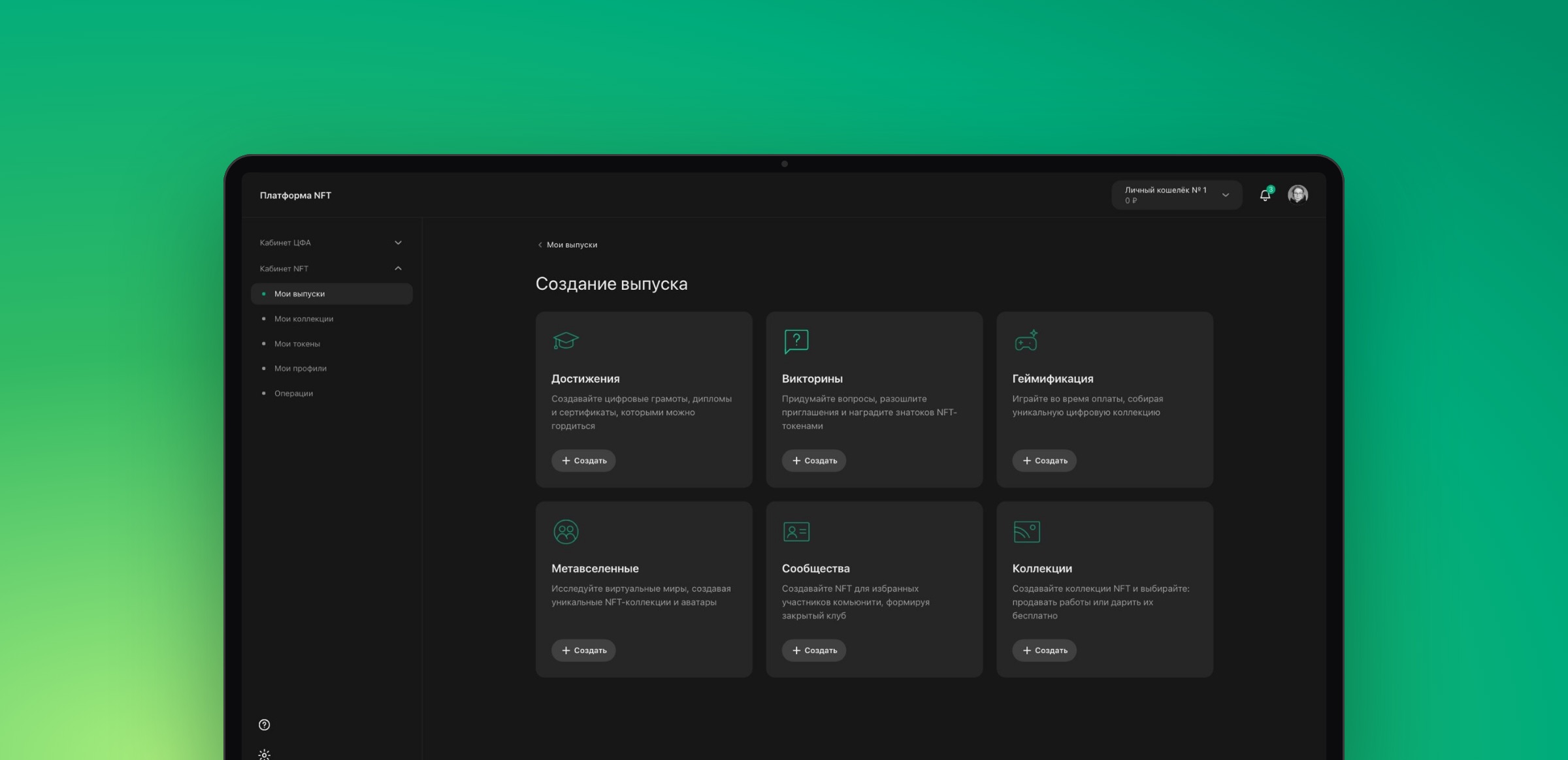This screenshot has height=760, width=1568.
Task: Open Мои токены in sidebar
Action: 332,343
